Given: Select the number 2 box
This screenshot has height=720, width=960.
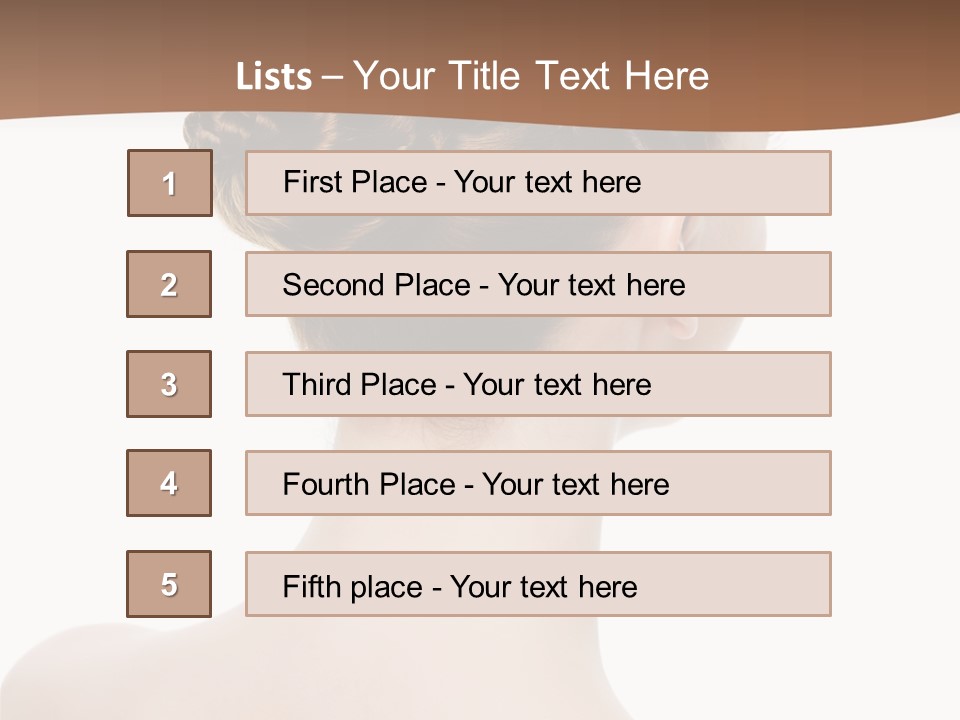Looking at the screenshot, I should click(169, 284).
